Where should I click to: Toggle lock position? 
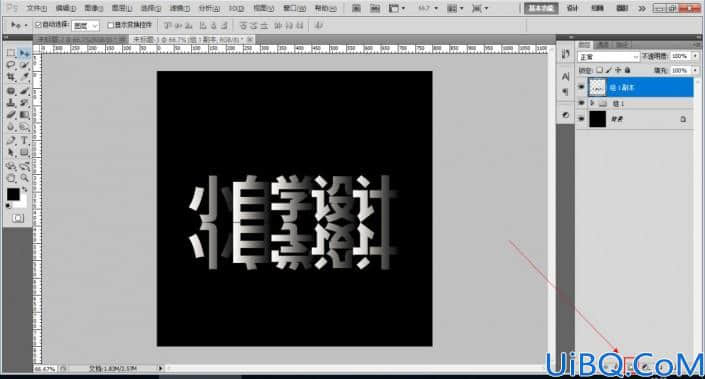(618, 70)
